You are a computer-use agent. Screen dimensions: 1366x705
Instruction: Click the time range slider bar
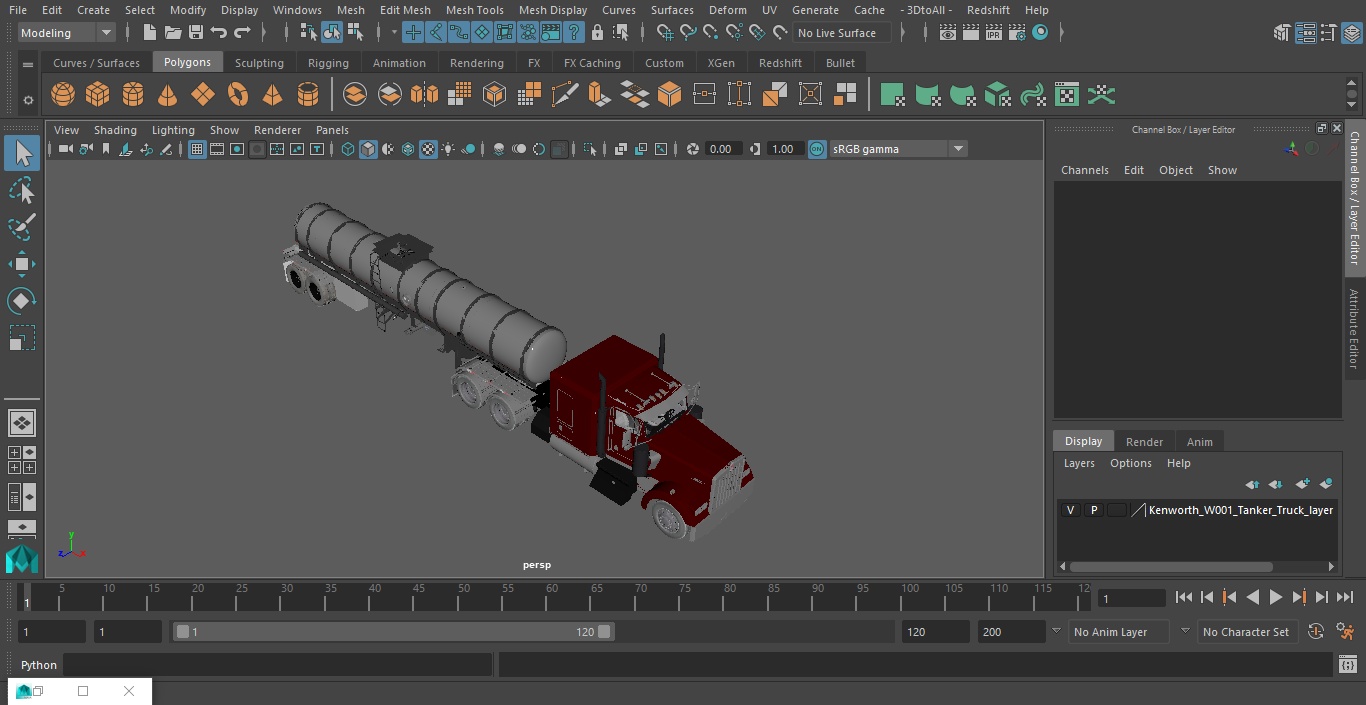pyautogui.click(x=394, y=632)
